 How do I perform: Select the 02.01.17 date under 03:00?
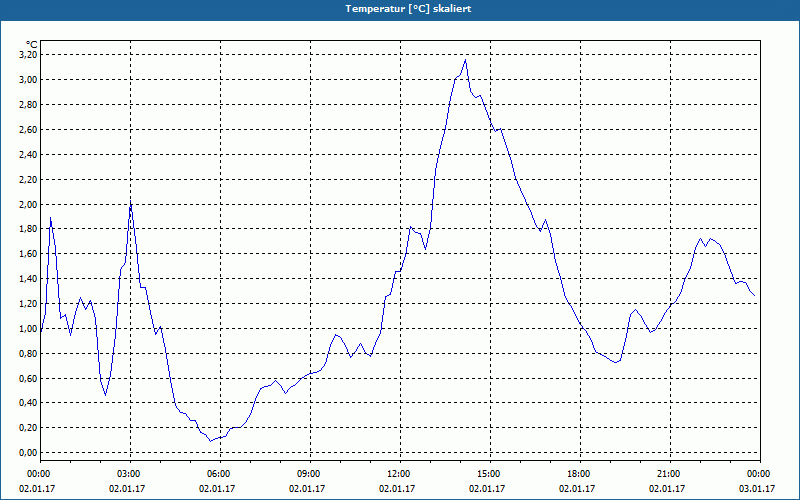tap(127, 489)
